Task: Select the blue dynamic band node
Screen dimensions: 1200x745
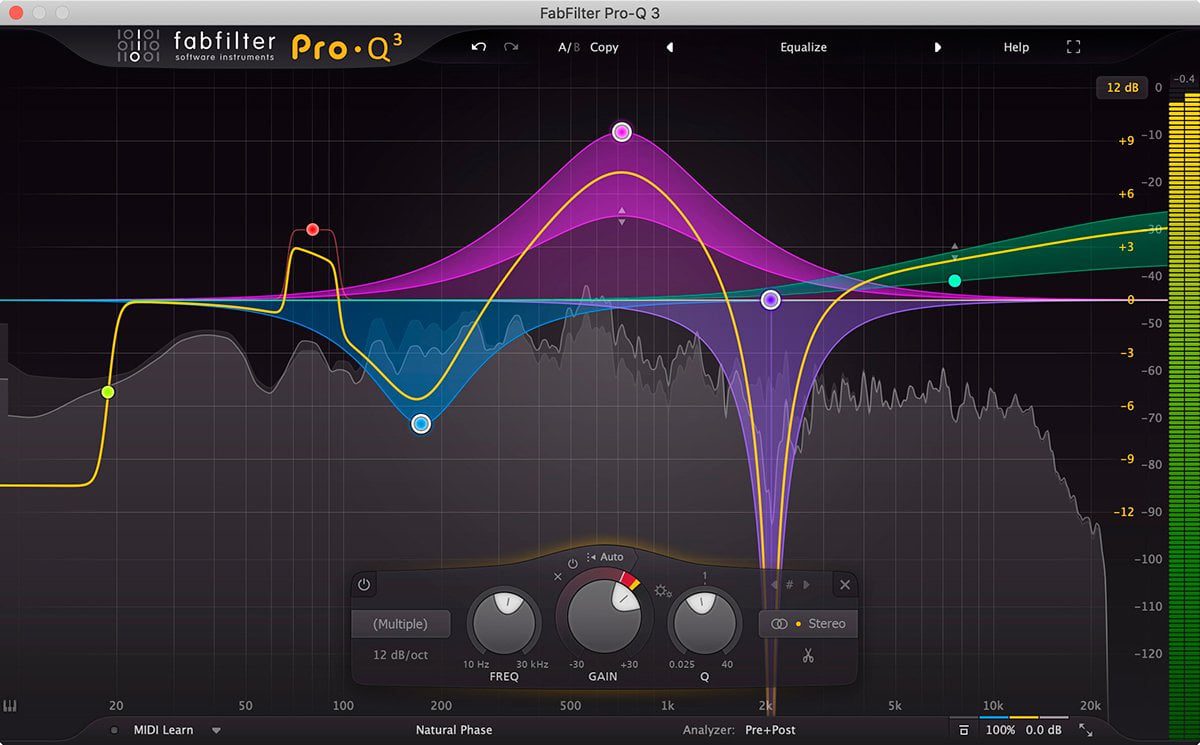Action: (x=421, y=424)
